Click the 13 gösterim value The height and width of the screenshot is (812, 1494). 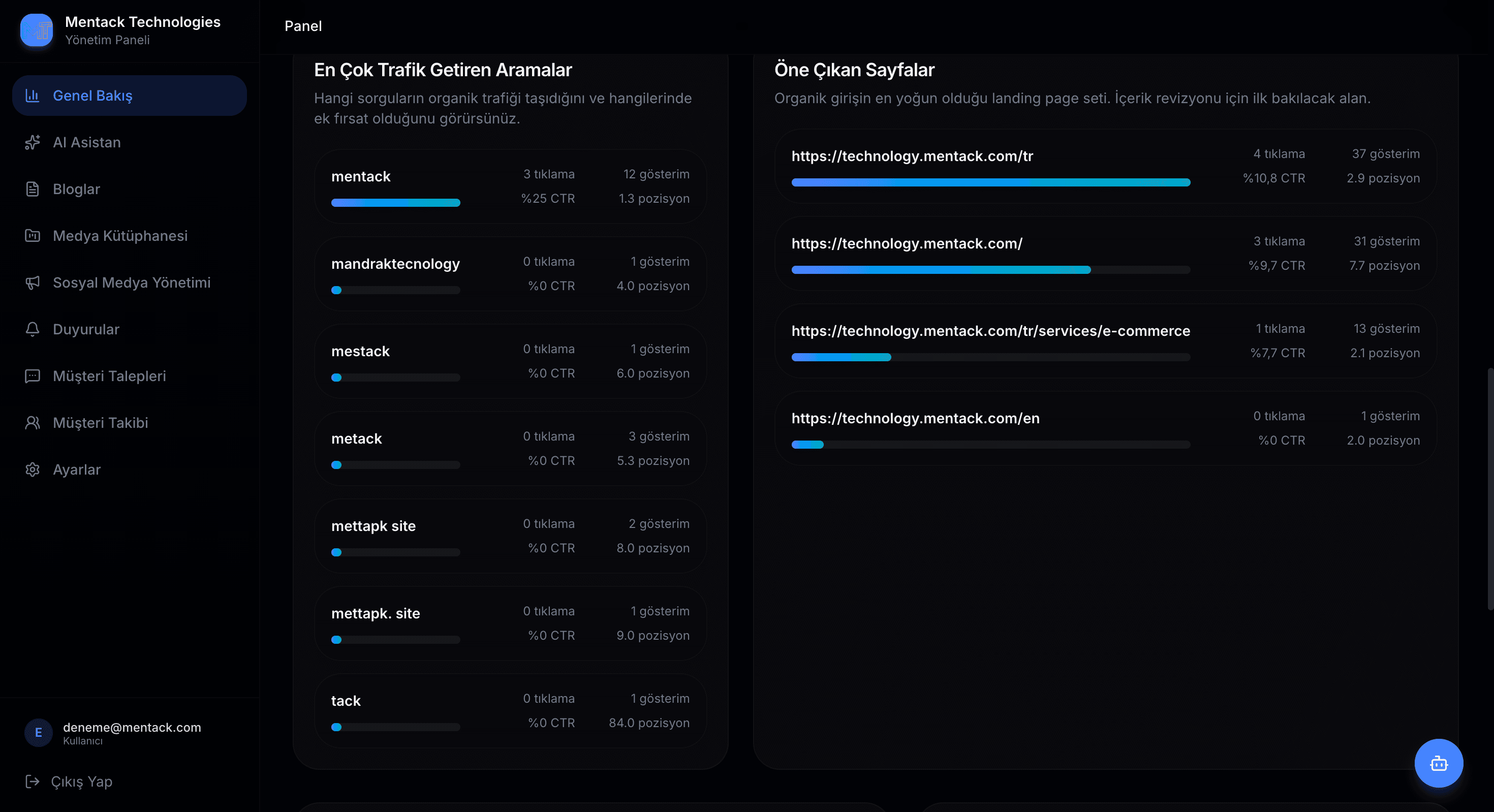click(1386, 329)
